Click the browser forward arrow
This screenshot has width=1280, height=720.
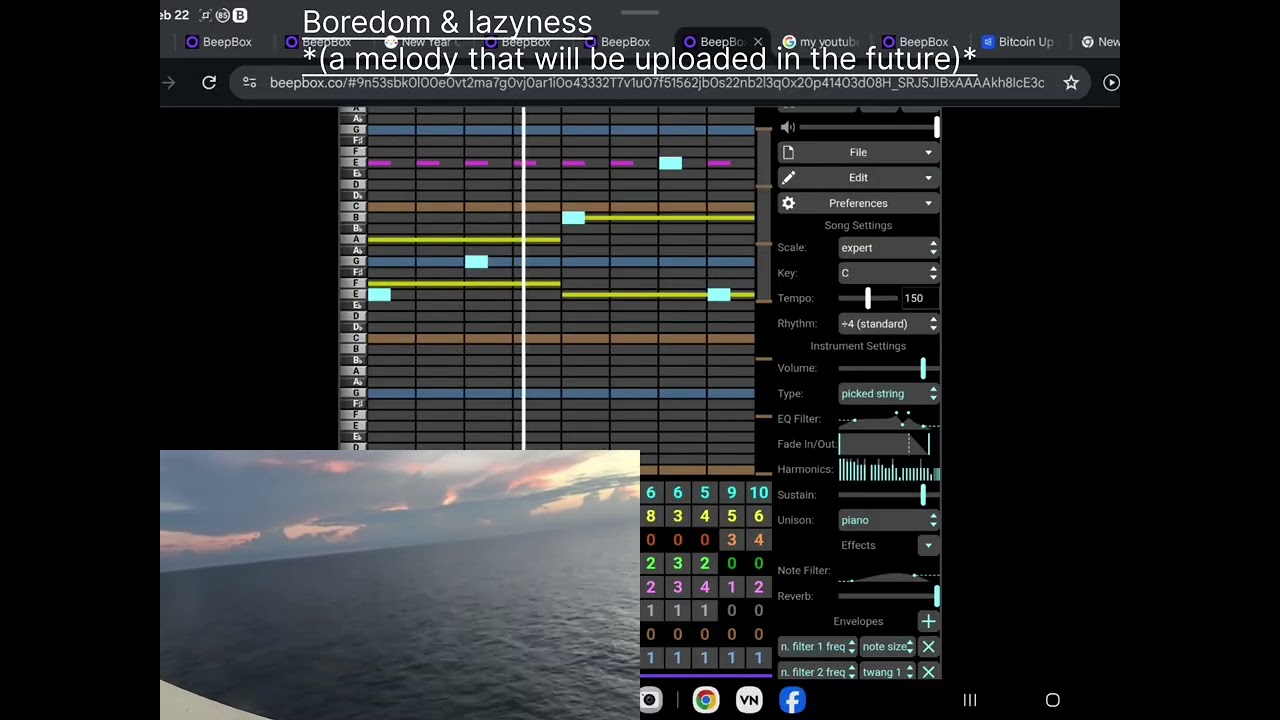(168, 83)
